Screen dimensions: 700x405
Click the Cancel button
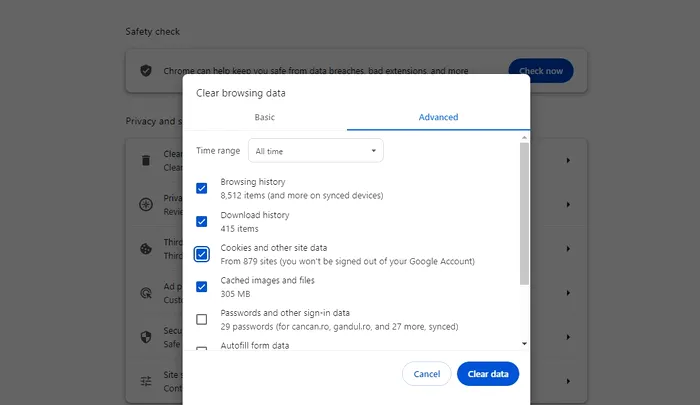427,374
